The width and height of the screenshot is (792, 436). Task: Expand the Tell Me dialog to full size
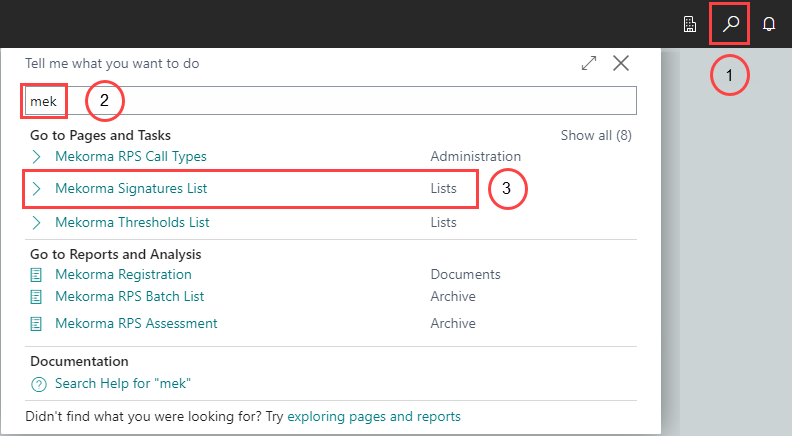pos(589,63)
